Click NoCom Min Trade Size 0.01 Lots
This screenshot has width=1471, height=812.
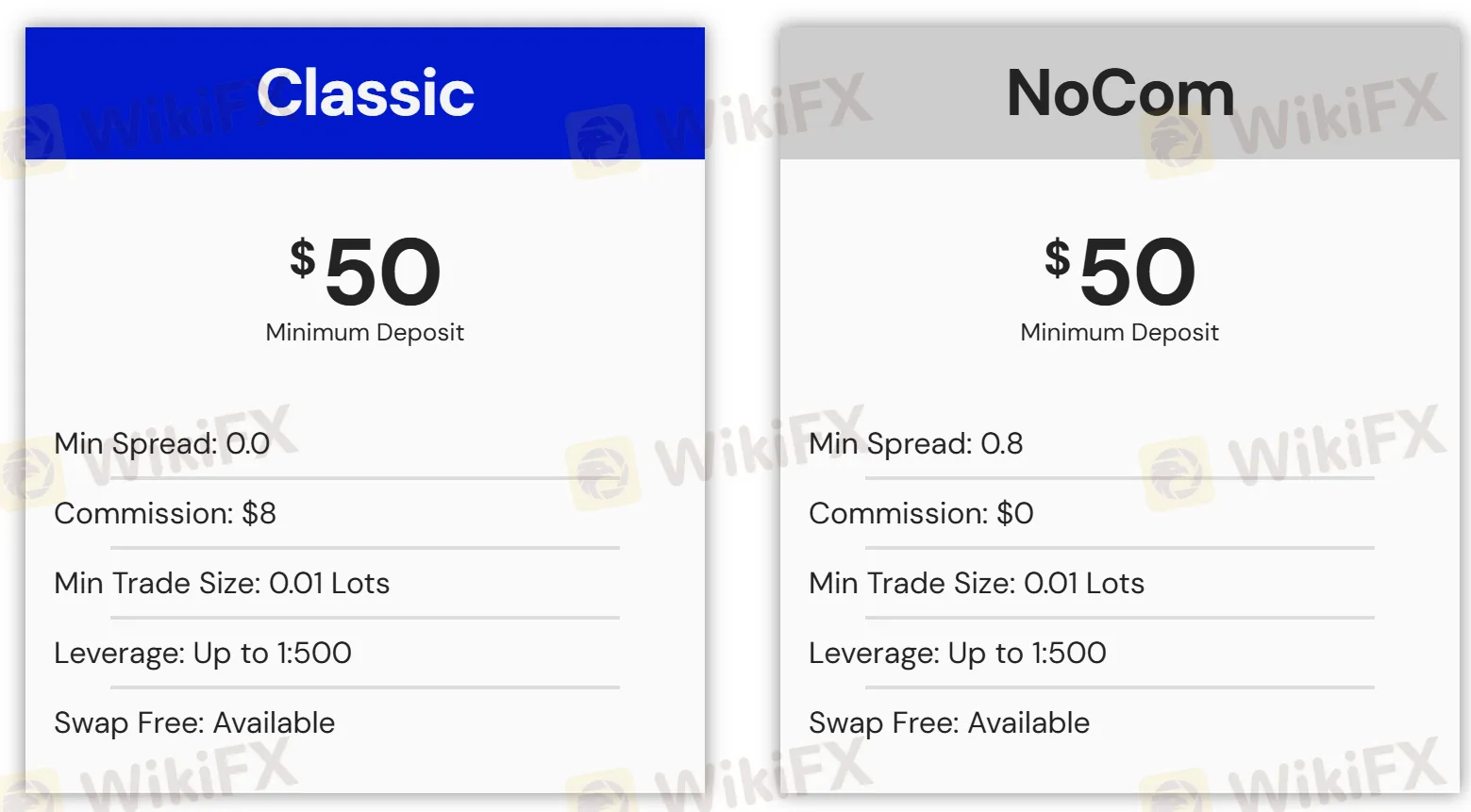(x=977, y=583)
